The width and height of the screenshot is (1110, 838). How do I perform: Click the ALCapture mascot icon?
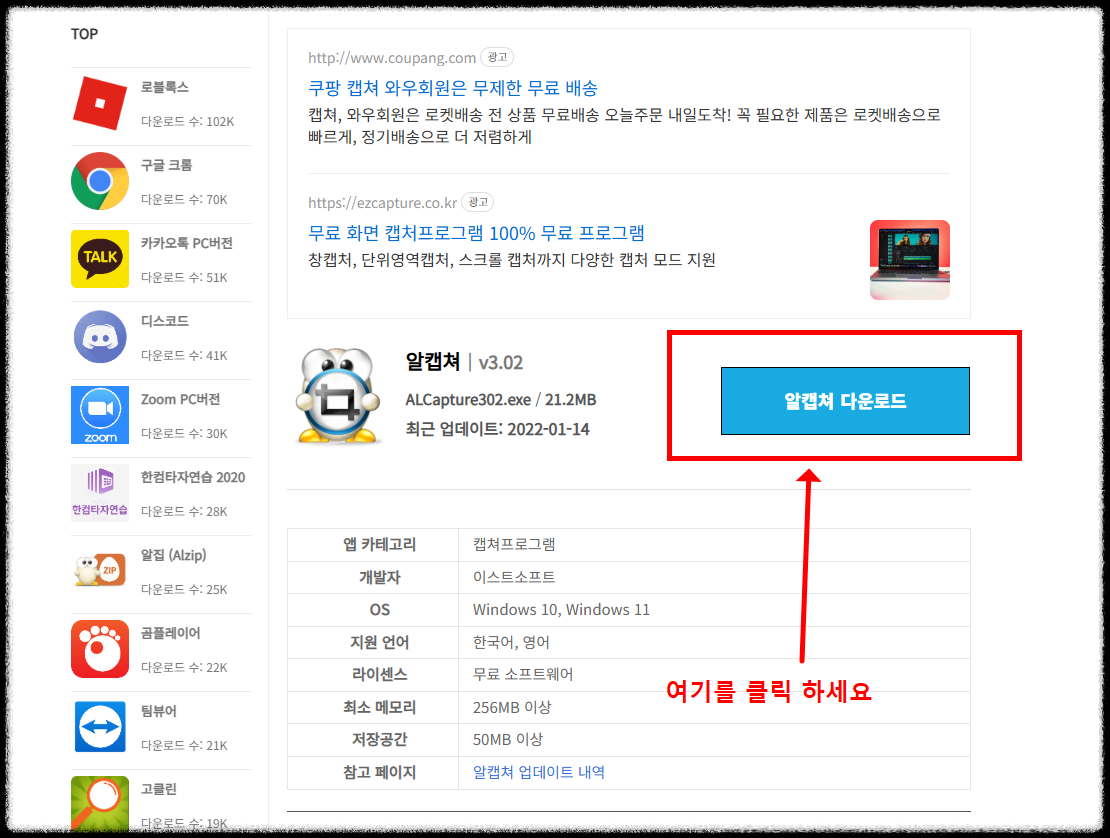click(337, 396)
